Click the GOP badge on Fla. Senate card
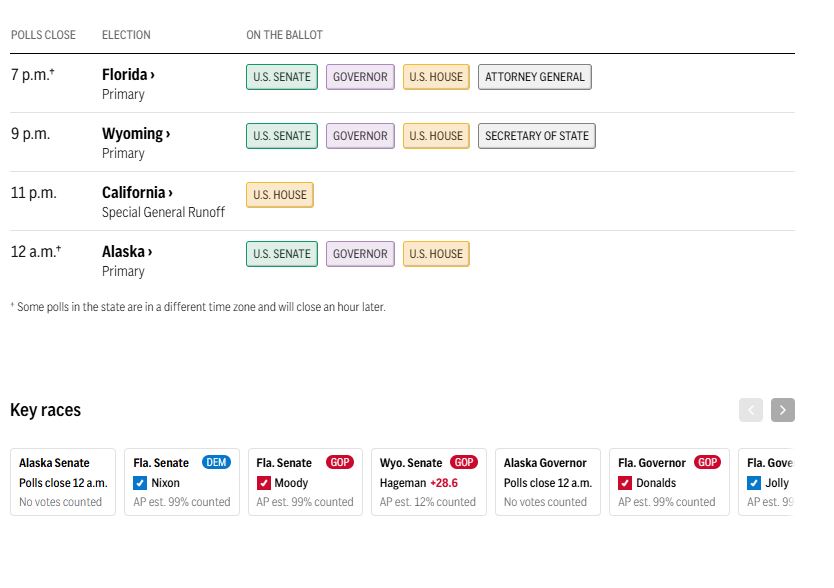This screenshot has width=834, height=588. 340,462
